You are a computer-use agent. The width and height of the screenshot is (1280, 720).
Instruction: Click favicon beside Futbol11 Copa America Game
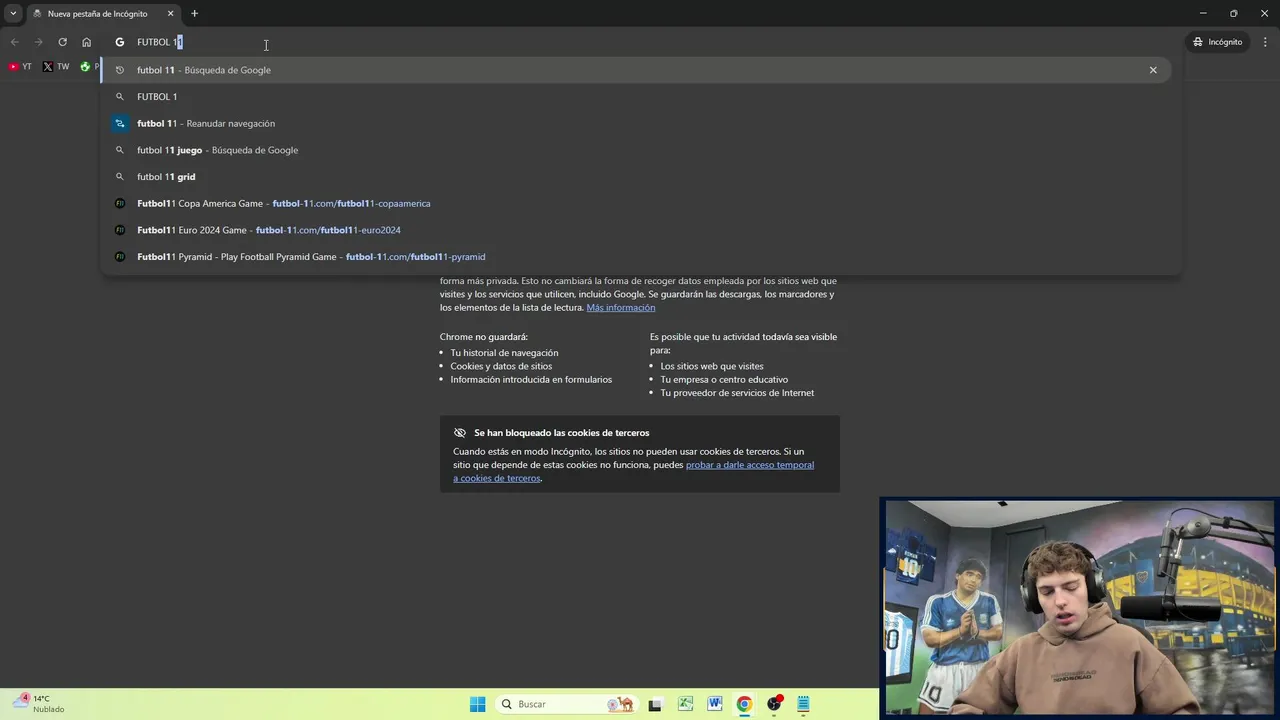coord(120,203)
